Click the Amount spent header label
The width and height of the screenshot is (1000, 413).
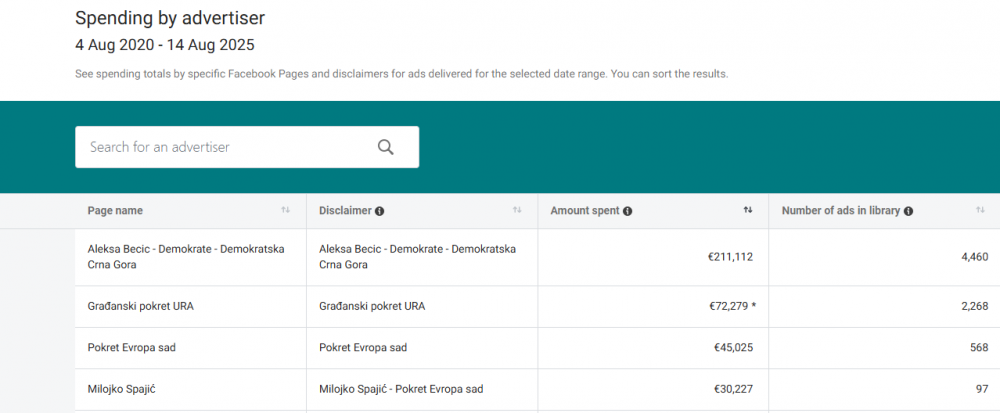tap(585, 211)
